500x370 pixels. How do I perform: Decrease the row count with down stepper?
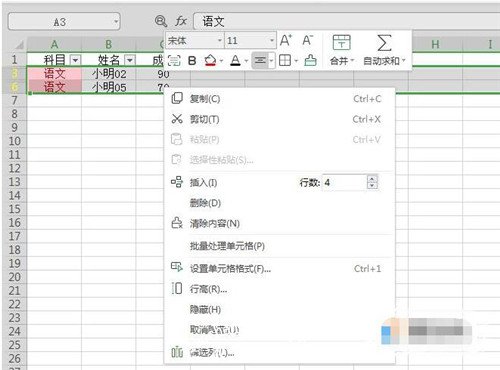click(x=372, y=186)
